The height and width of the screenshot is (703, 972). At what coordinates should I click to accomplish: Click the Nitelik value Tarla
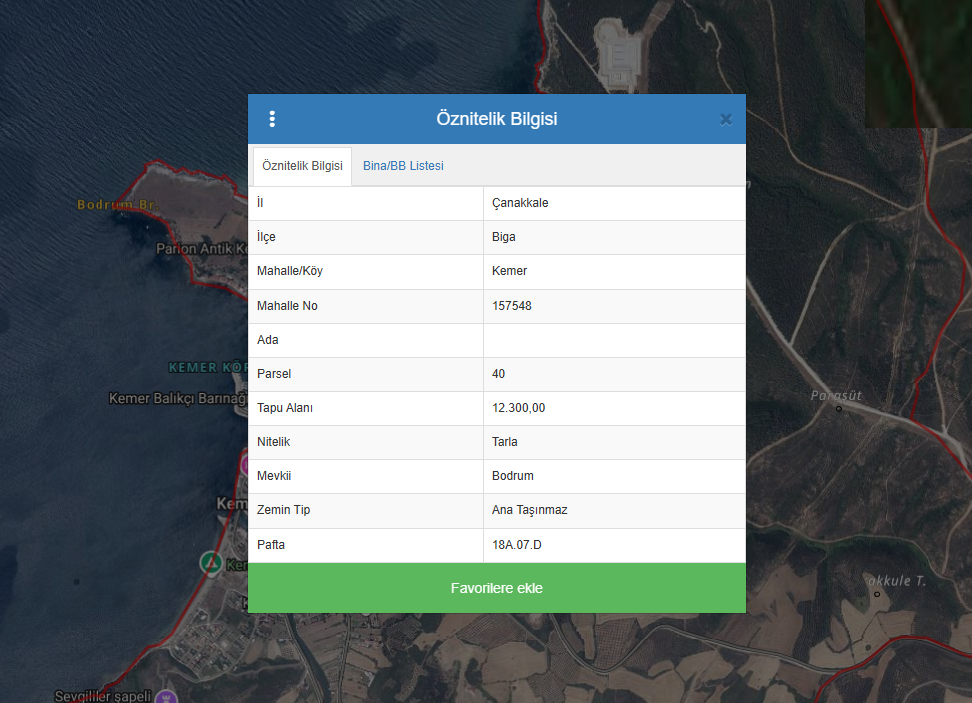pyautogui.click(x=505, y=442)
